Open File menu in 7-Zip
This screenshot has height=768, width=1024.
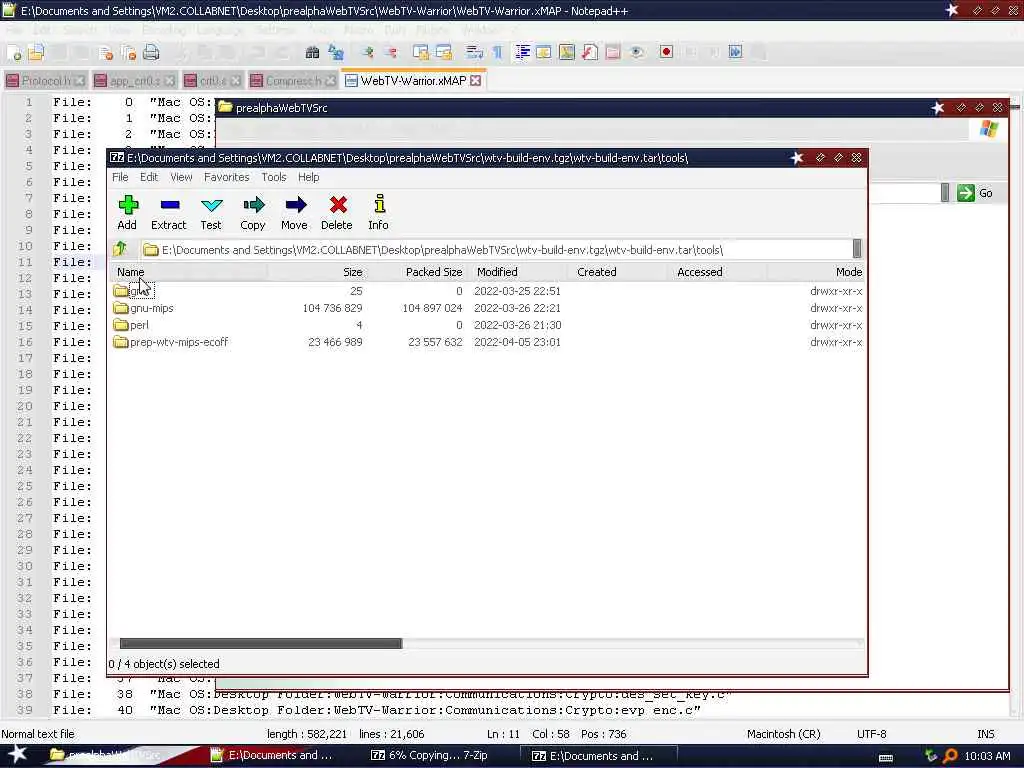click(120, 177)
